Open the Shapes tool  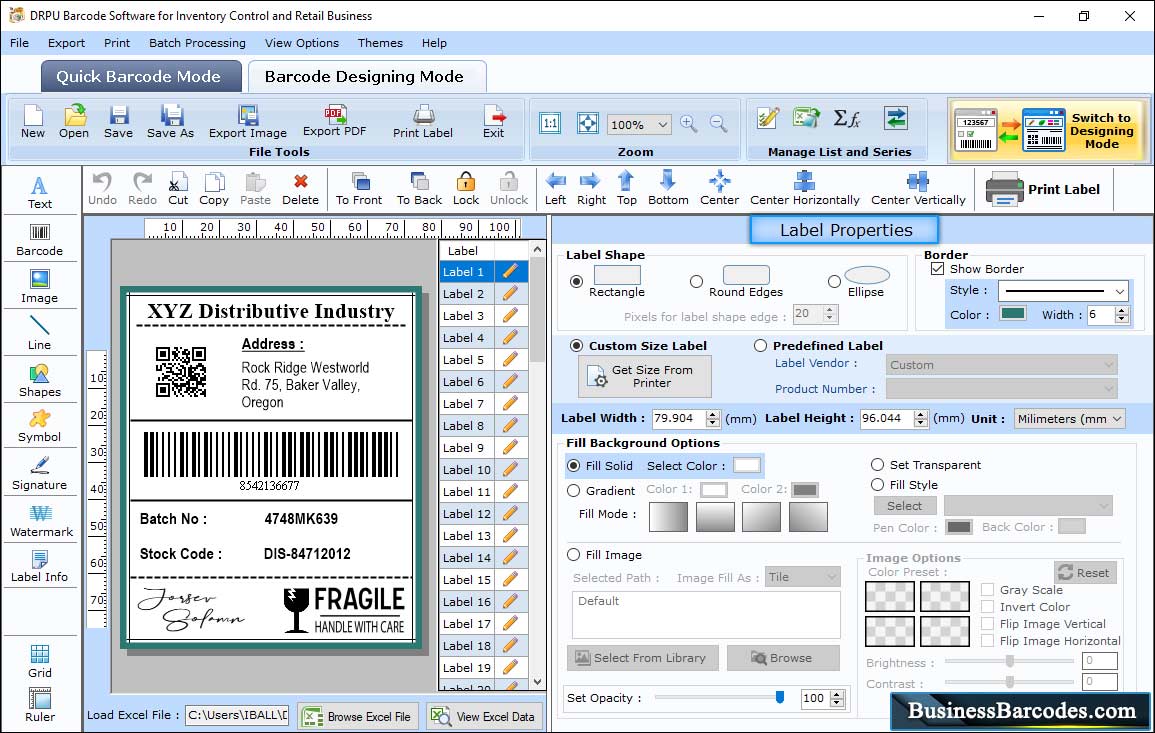click(40, 381)
